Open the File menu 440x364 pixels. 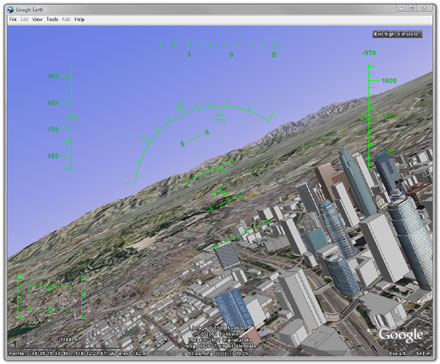(13, 19)
